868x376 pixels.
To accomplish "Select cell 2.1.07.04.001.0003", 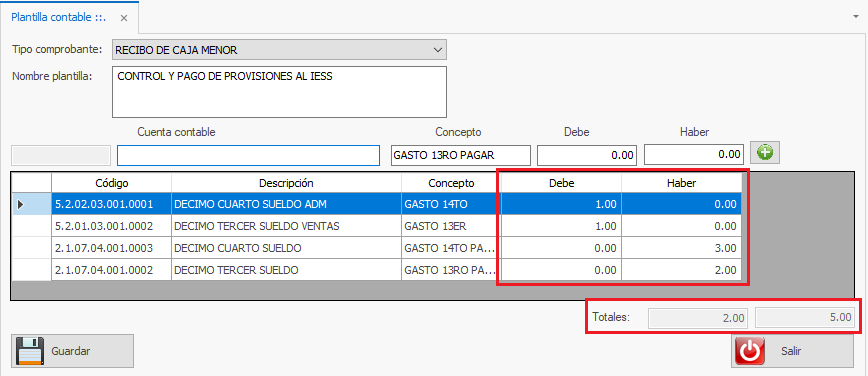I will click(111, 248).
